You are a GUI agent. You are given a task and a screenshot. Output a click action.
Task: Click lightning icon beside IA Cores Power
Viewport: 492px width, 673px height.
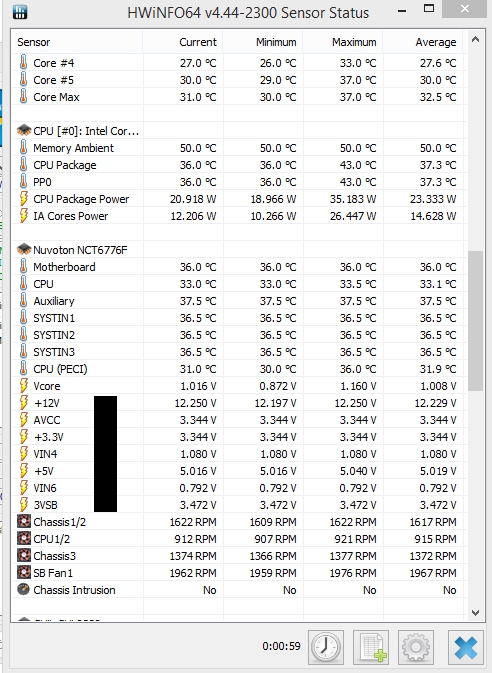click(x=24, y=215)
